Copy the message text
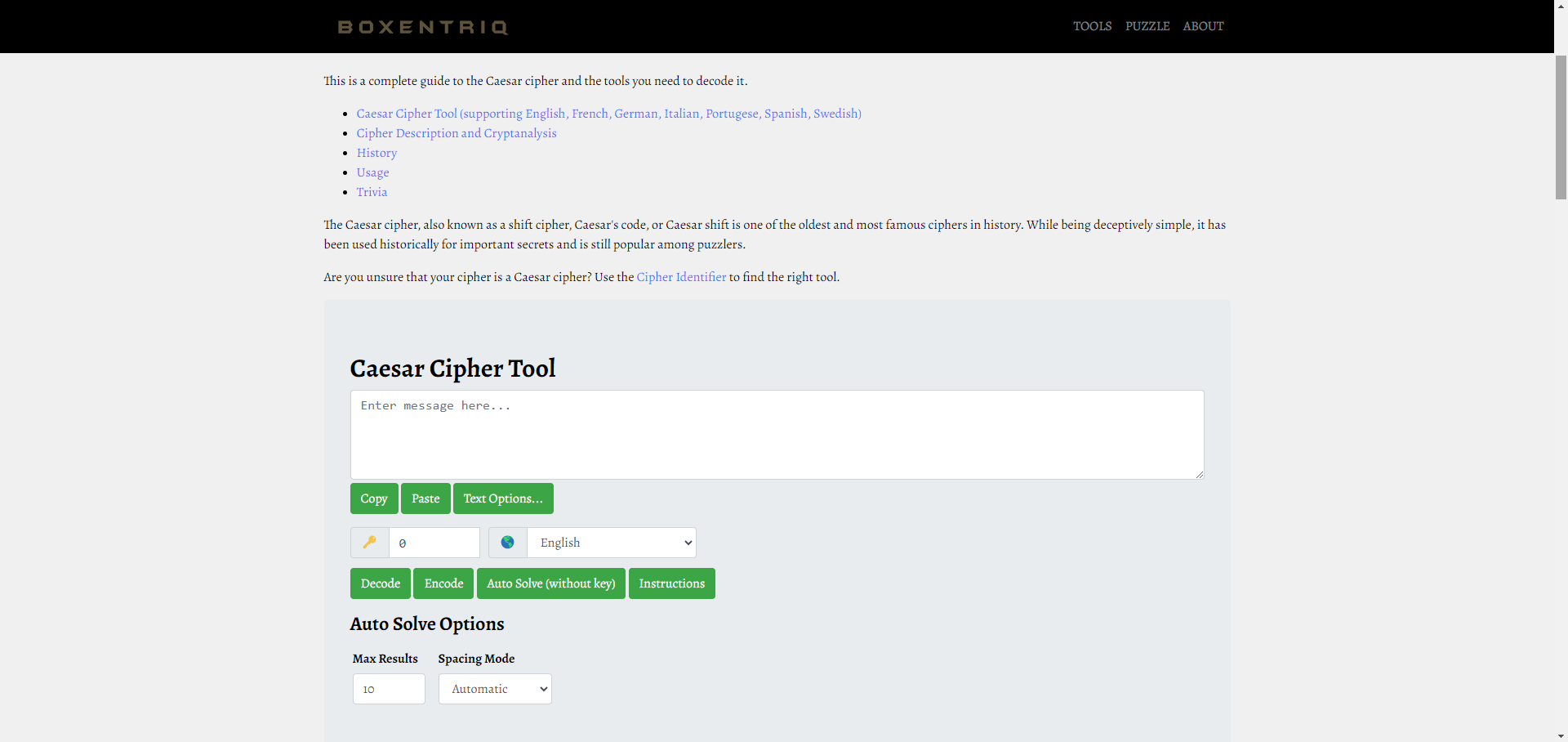 pos(374,498)
